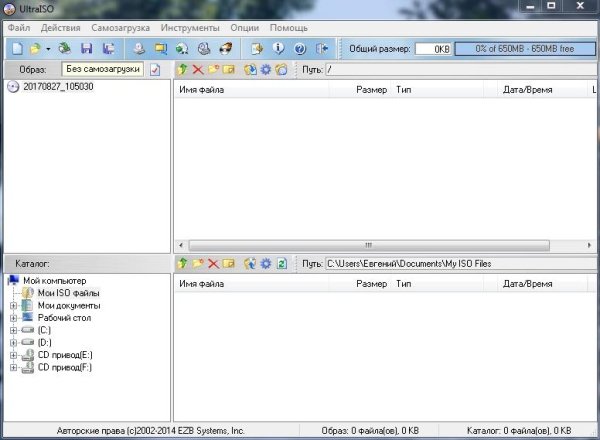Sort catalog pane by Имя файла header

[x=252, y=284]
